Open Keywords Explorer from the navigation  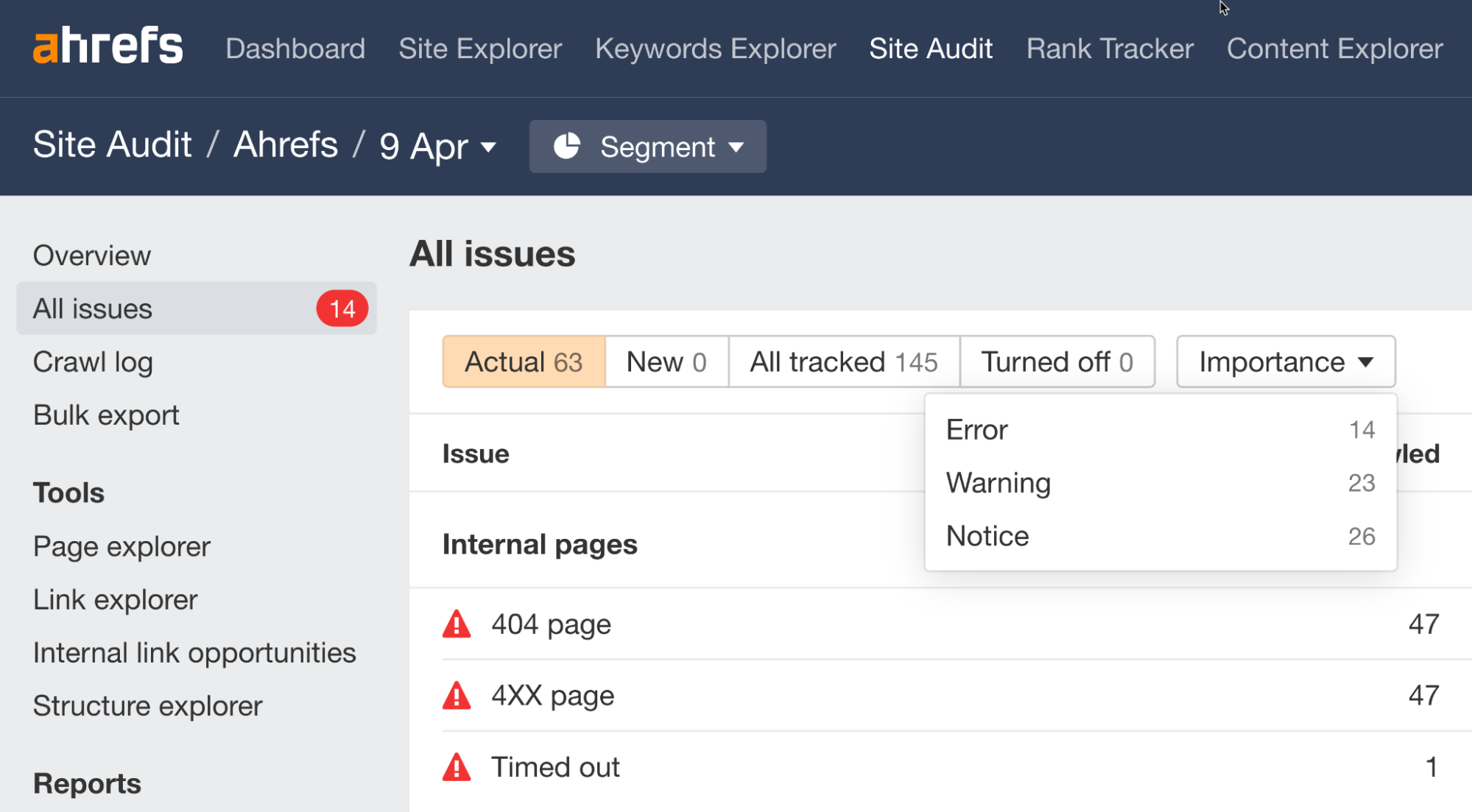715,48
